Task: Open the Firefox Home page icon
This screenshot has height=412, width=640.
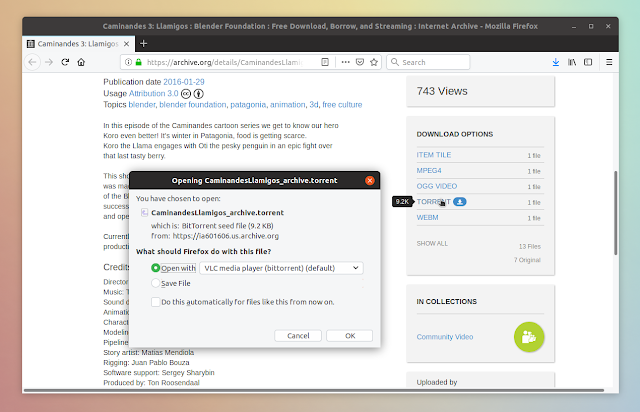Action: tap(81, 62)
